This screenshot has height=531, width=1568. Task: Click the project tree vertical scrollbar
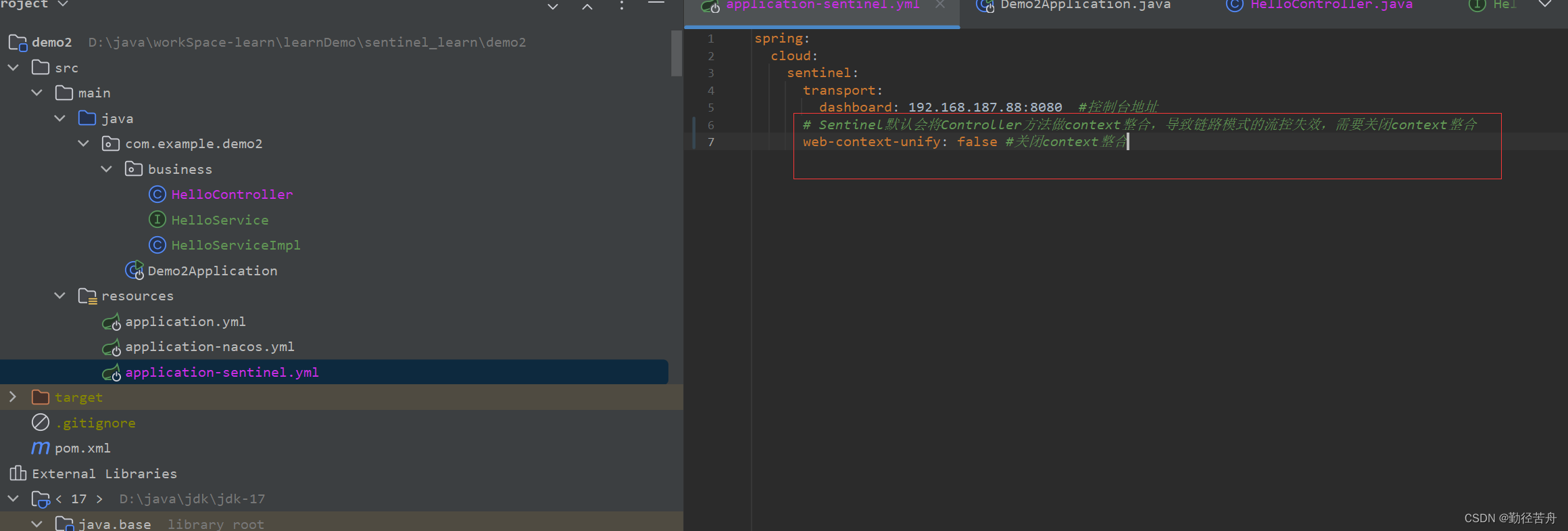click(x=676, y=53)
